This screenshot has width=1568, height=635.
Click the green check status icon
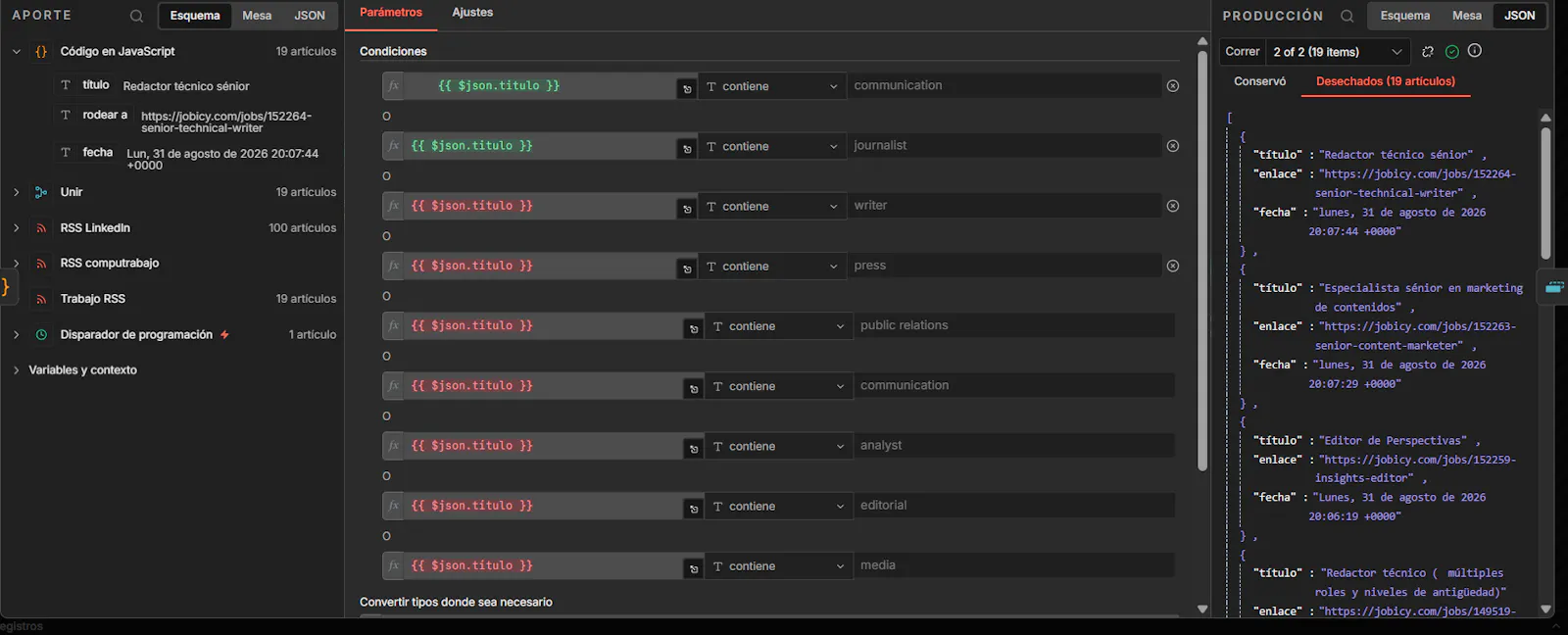click(1451, 52)
